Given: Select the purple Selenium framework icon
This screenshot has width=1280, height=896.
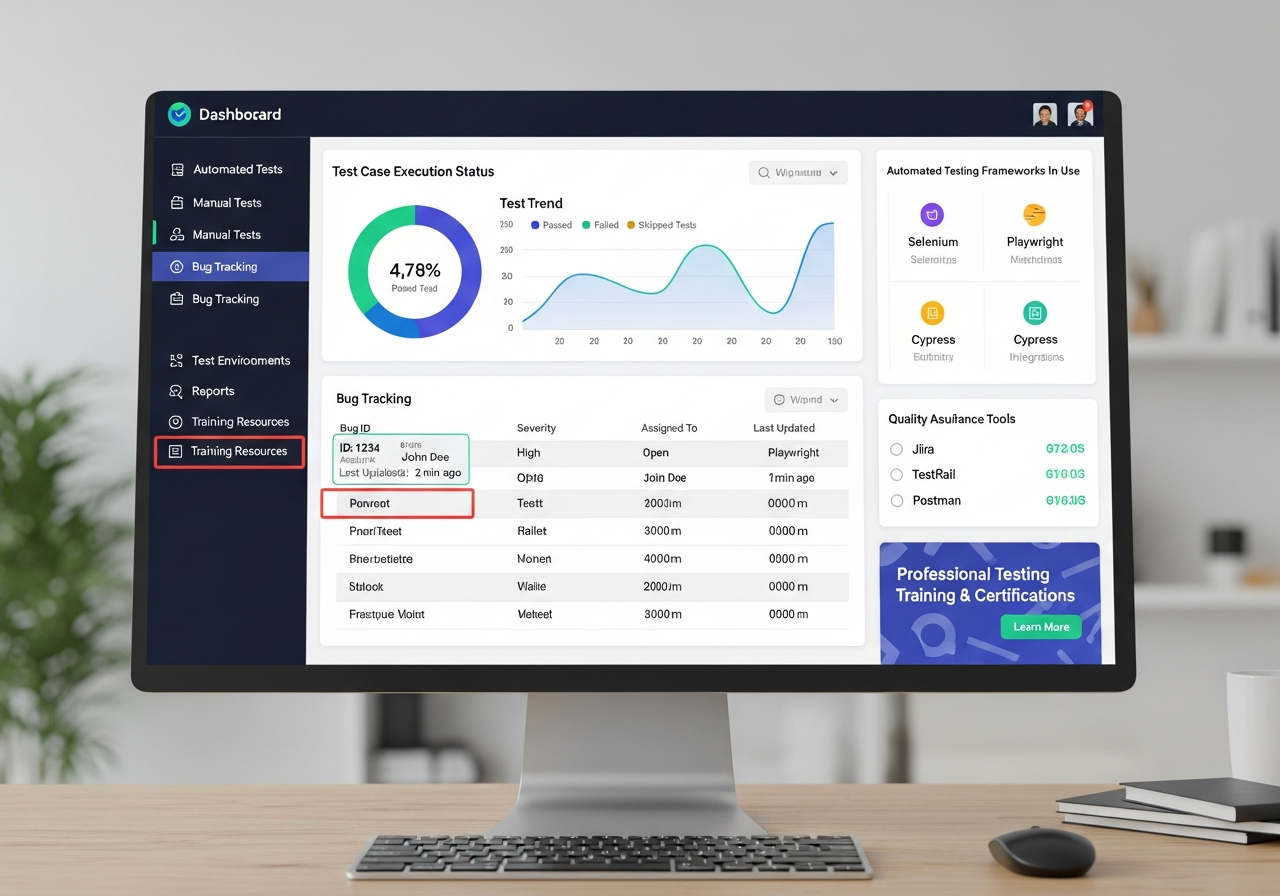Looking at the screenshot, I should 932,214.
